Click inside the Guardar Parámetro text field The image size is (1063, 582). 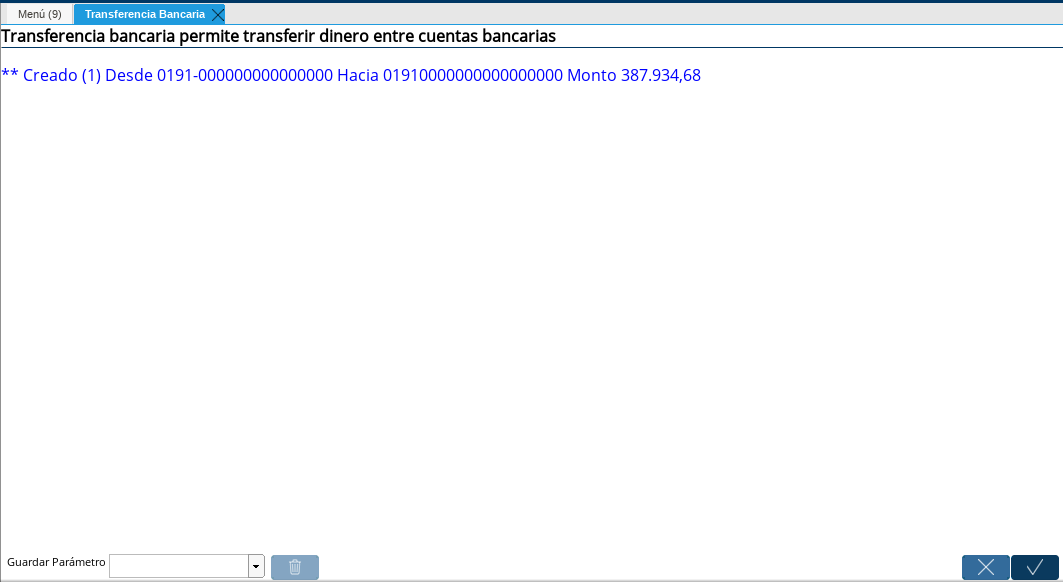click(x=180, y=566)
